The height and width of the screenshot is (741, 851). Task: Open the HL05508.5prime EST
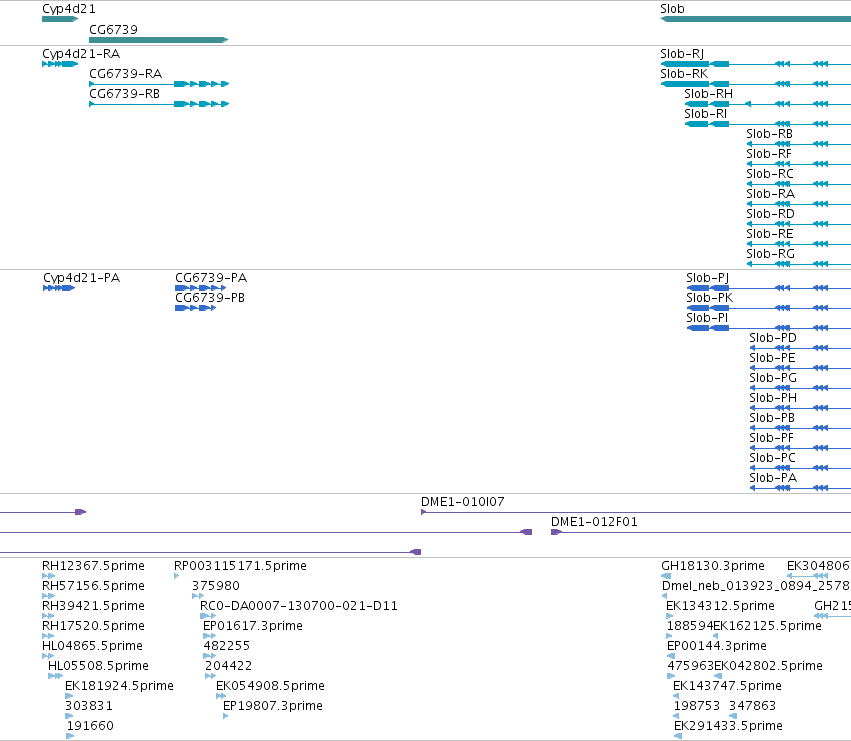point(55,676)
